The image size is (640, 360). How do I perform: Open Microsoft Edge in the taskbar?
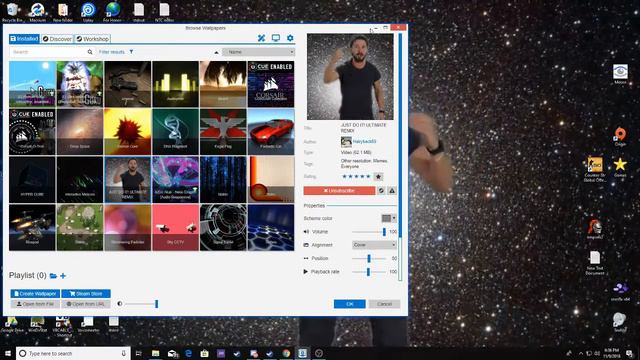point(189,353)
